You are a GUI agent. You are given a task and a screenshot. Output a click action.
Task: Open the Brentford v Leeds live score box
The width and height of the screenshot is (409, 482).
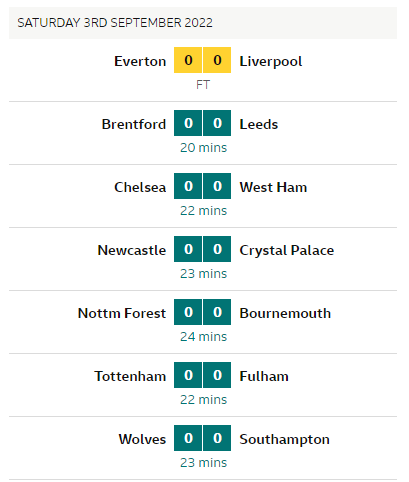pos(202,123)
